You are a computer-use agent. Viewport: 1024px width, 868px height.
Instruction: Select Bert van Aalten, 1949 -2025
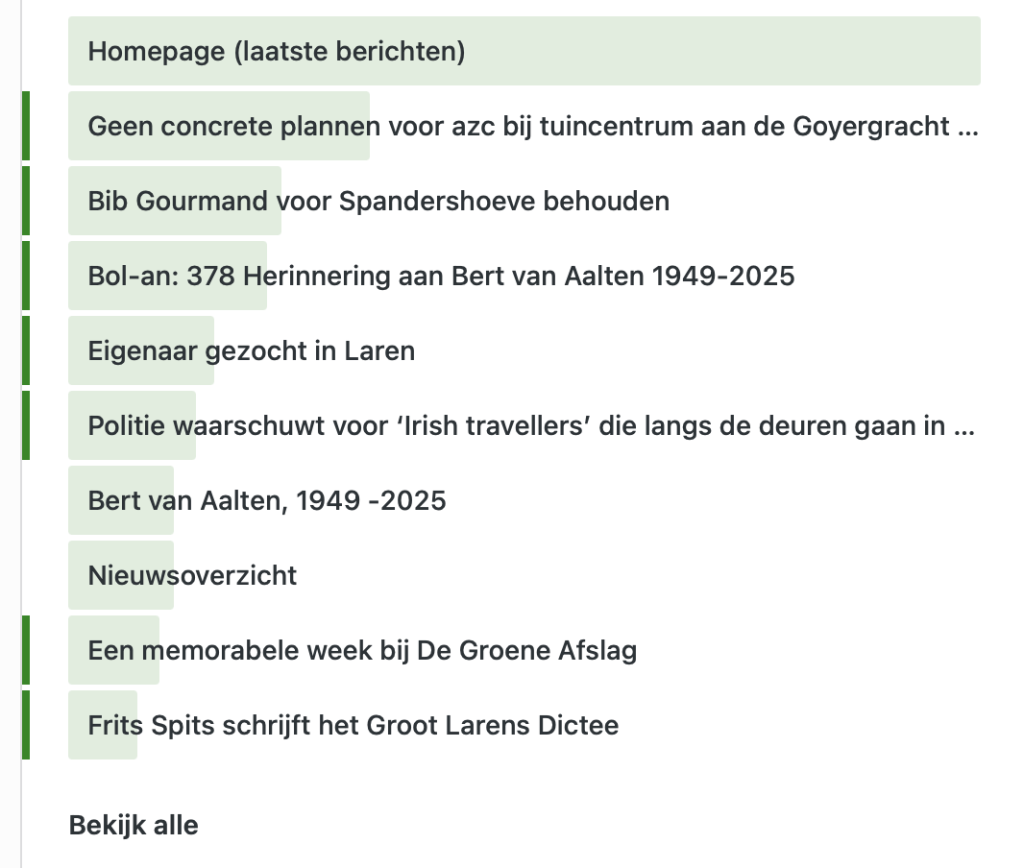pyautogui.click(x=266, y=501)
